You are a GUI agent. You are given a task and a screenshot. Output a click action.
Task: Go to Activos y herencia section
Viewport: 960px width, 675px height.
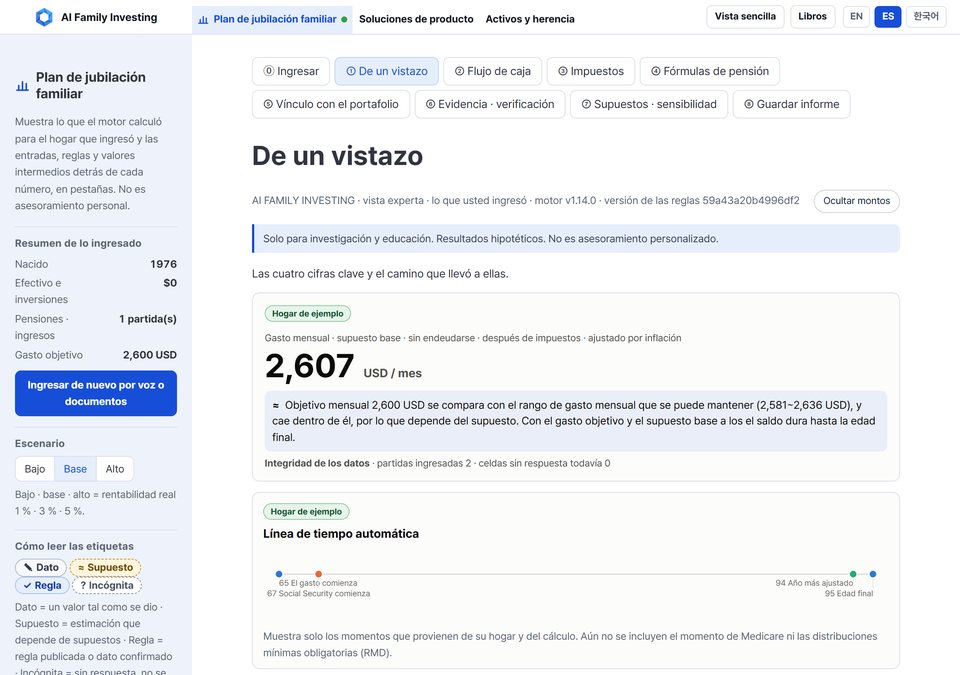coord(530,19)
